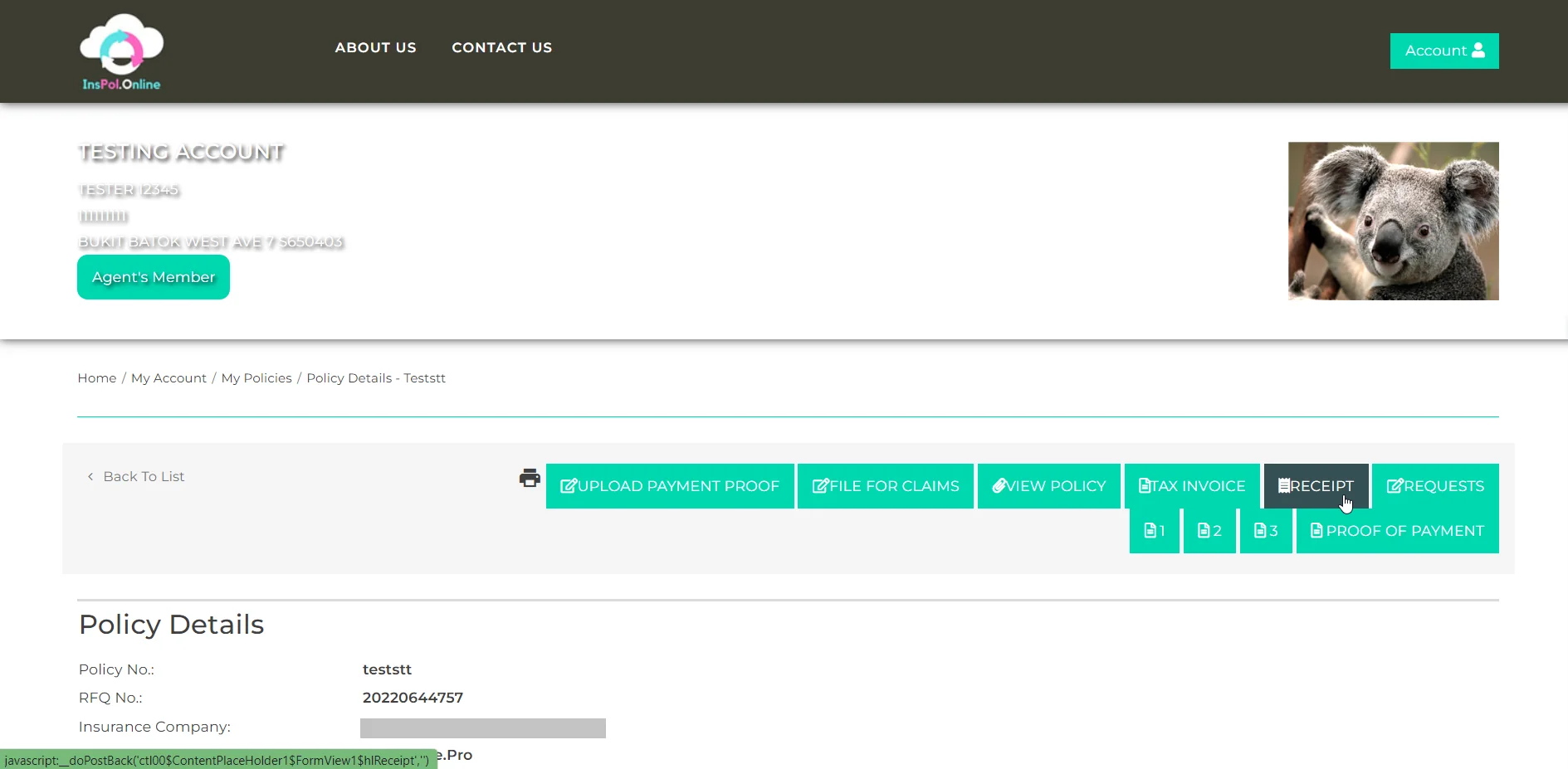
Task: Click the 'TESTING ACCOUNT' title
Action: click(181, 152)
